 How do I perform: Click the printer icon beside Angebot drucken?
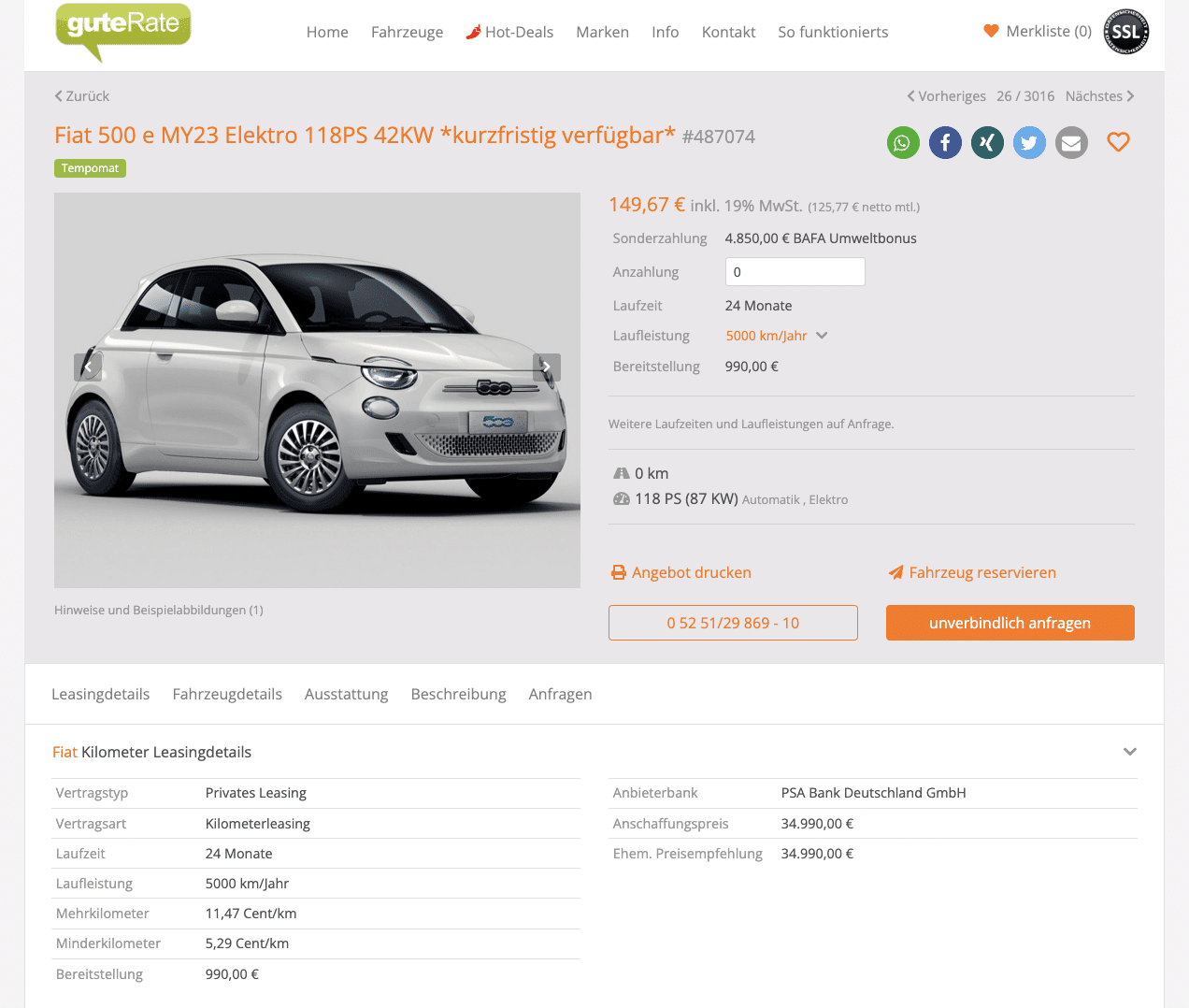click(x=619, y=572)
